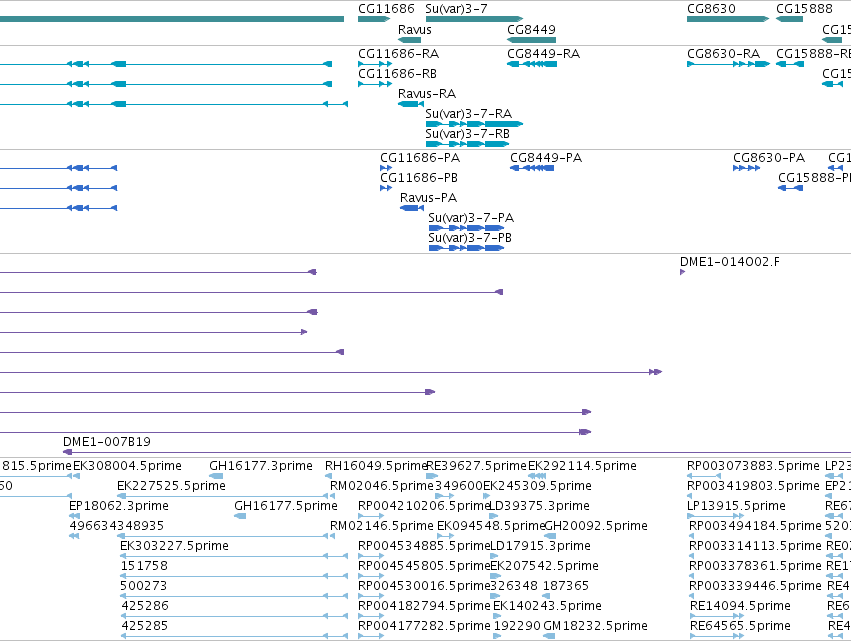Open EST label EK207542.5prime
This screenshot has width=851, height=641.
pos(544,566)
